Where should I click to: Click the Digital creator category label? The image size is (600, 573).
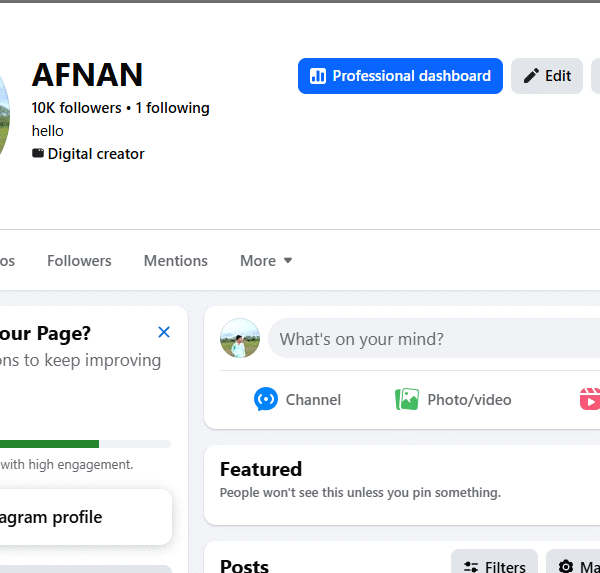[x=96, y=154]
